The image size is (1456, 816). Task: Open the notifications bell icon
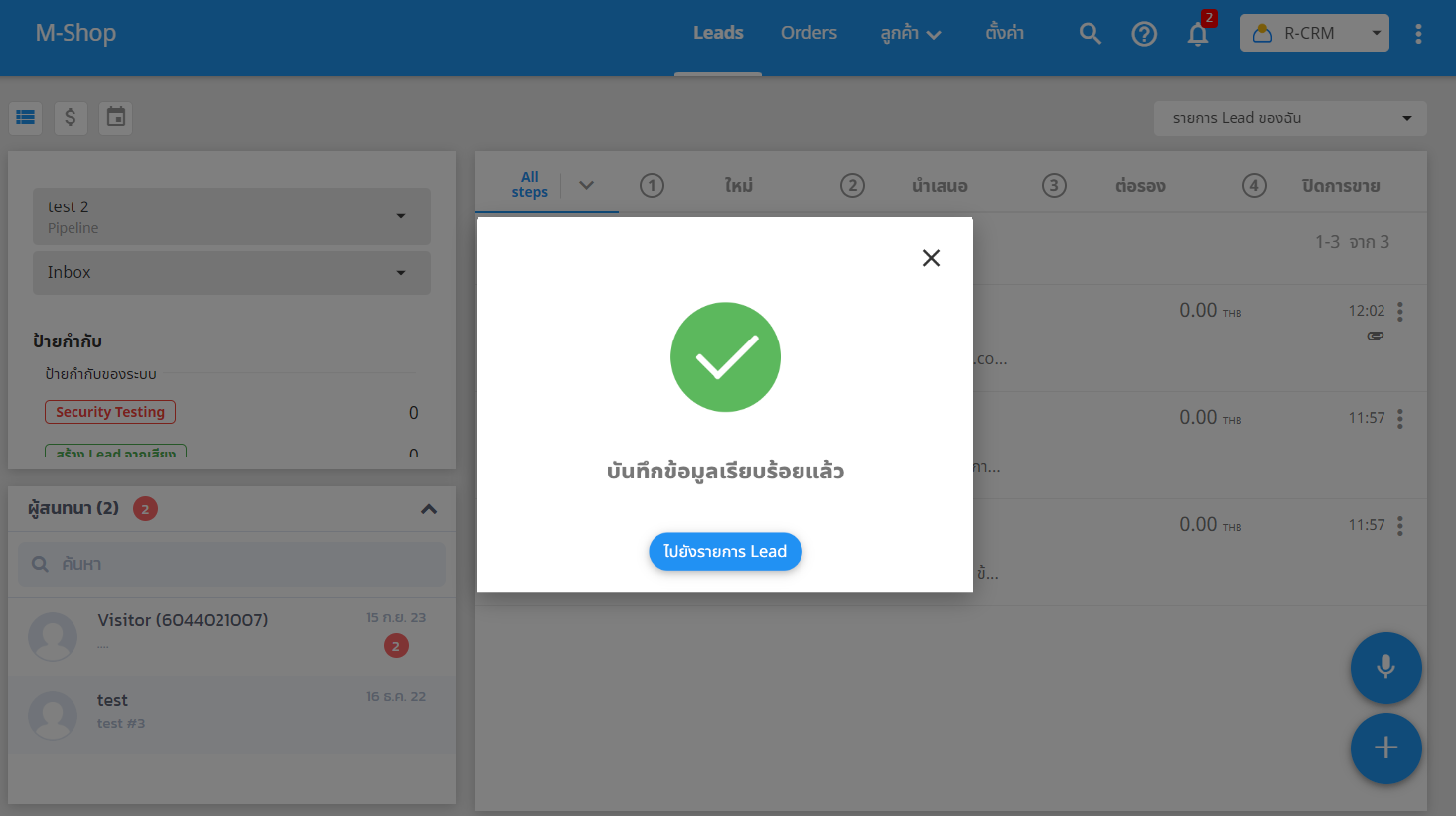click(1198, 35)
